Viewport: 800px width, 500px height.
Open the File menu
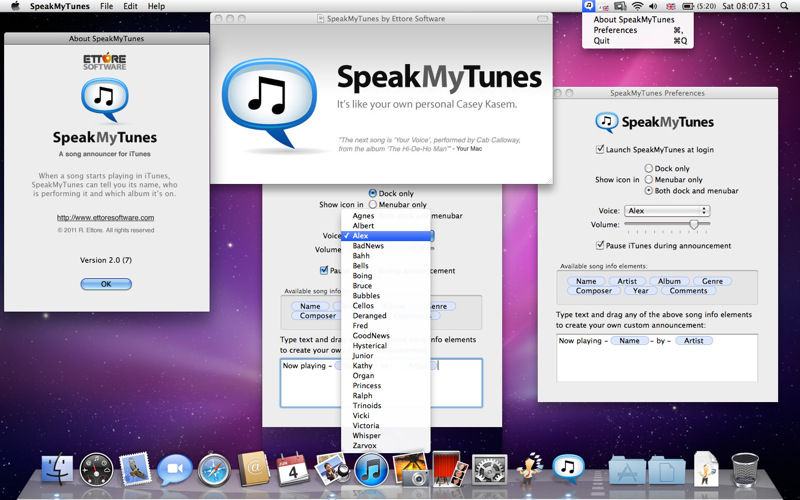107,6
